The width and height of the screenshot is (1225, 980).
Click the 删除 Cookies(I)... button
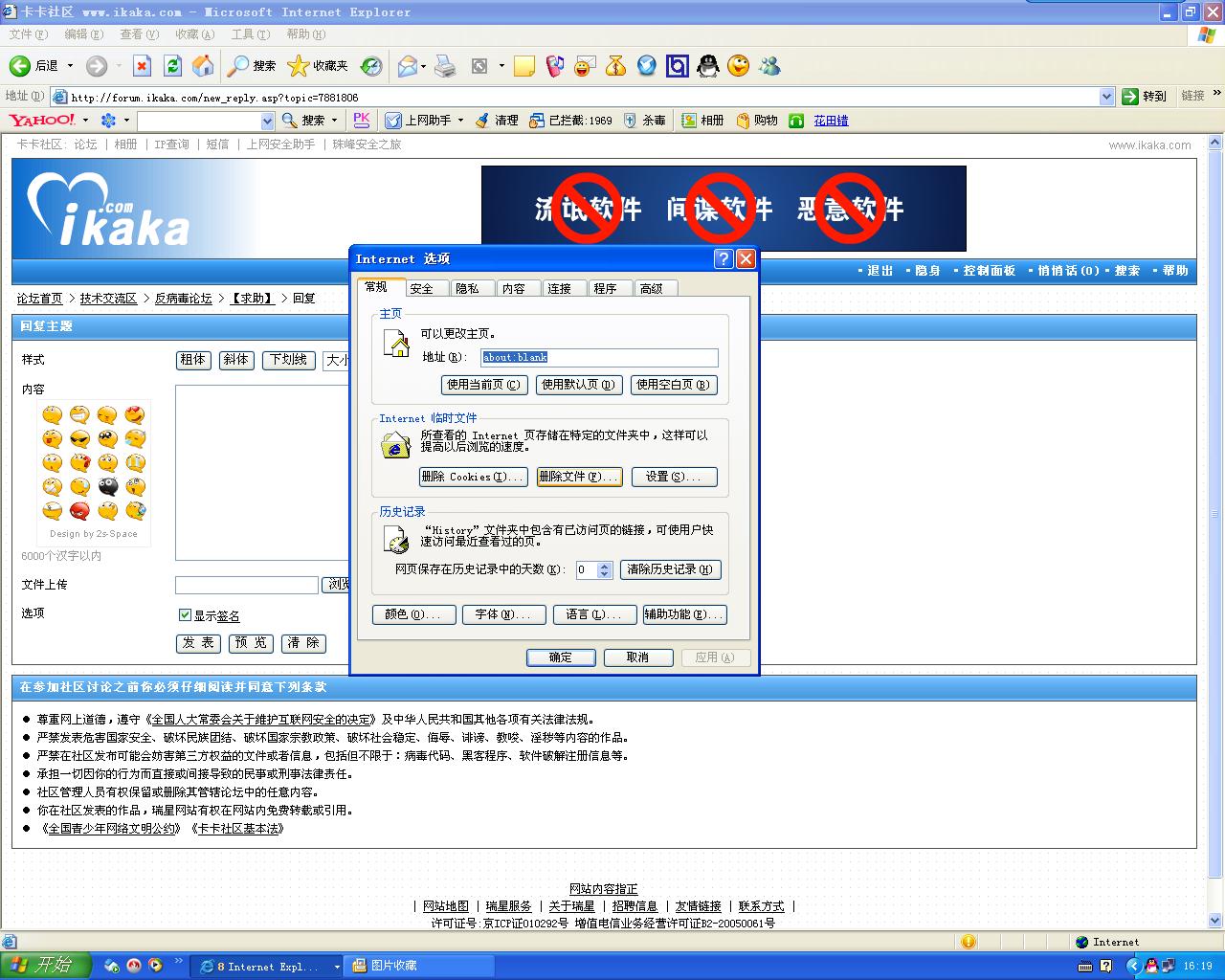pyautogui.click(x=474, y=477)
